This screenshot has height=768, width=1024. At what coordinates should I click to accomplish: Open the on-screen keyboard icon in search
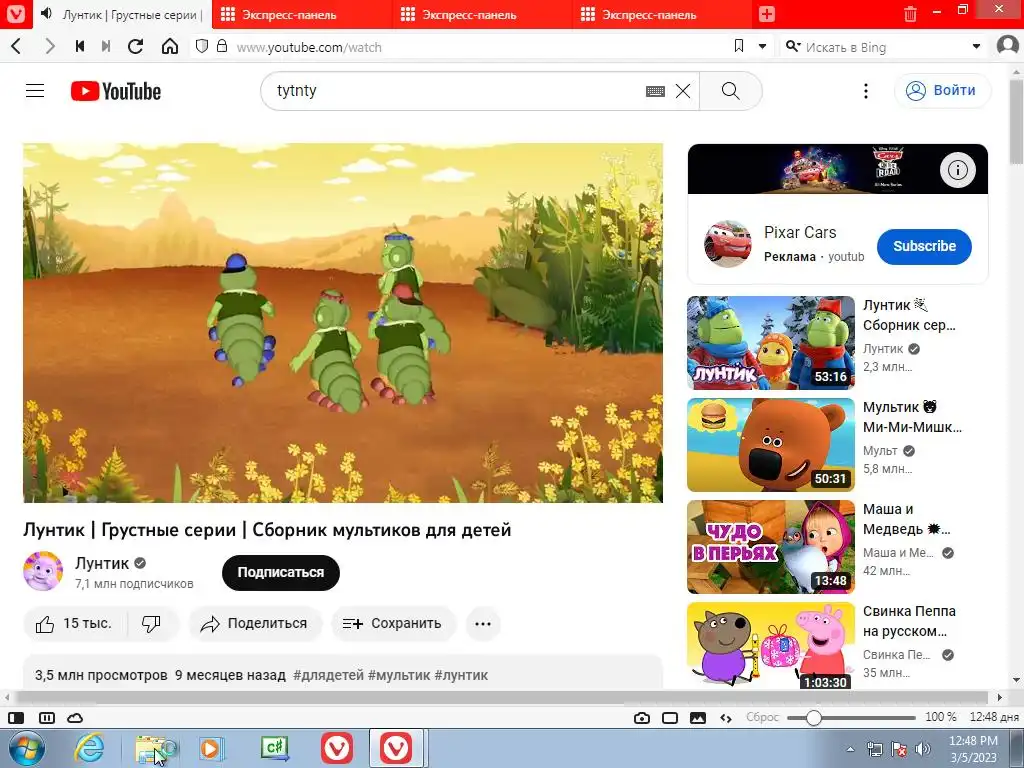pos(655,91)
